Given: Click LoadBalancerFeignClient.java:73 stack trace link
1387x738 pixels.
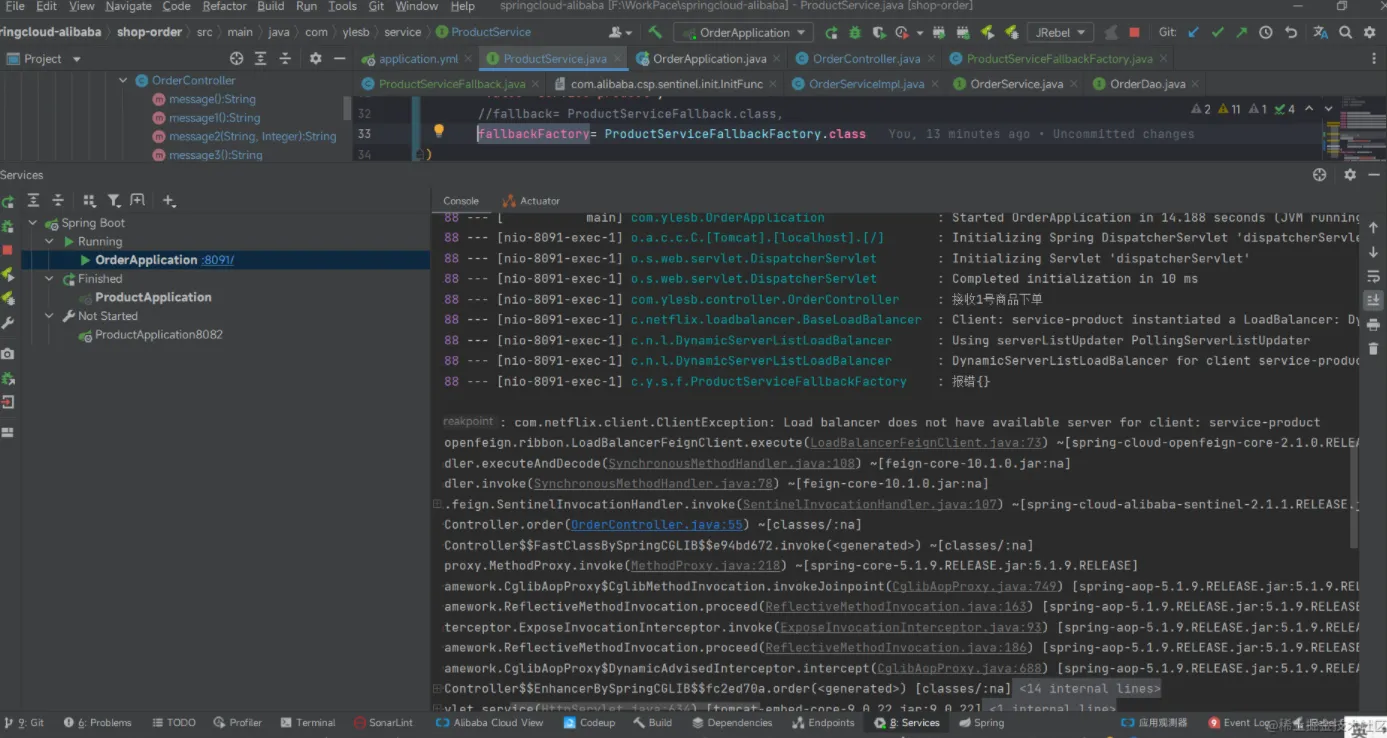Looking at the screenshot, I should tap(926, 442).
